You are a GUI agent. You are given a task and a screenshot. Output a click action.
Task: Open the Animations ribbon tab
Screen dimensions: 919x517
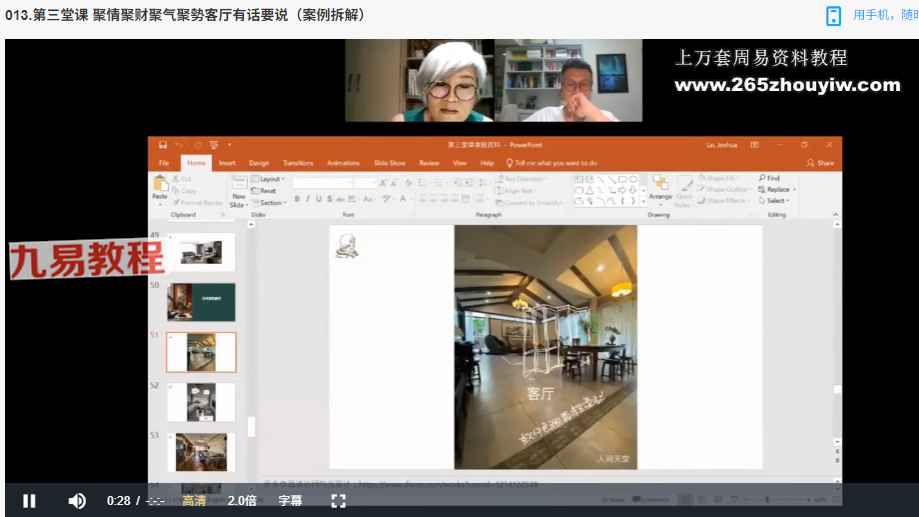click(x=343, y=163)
